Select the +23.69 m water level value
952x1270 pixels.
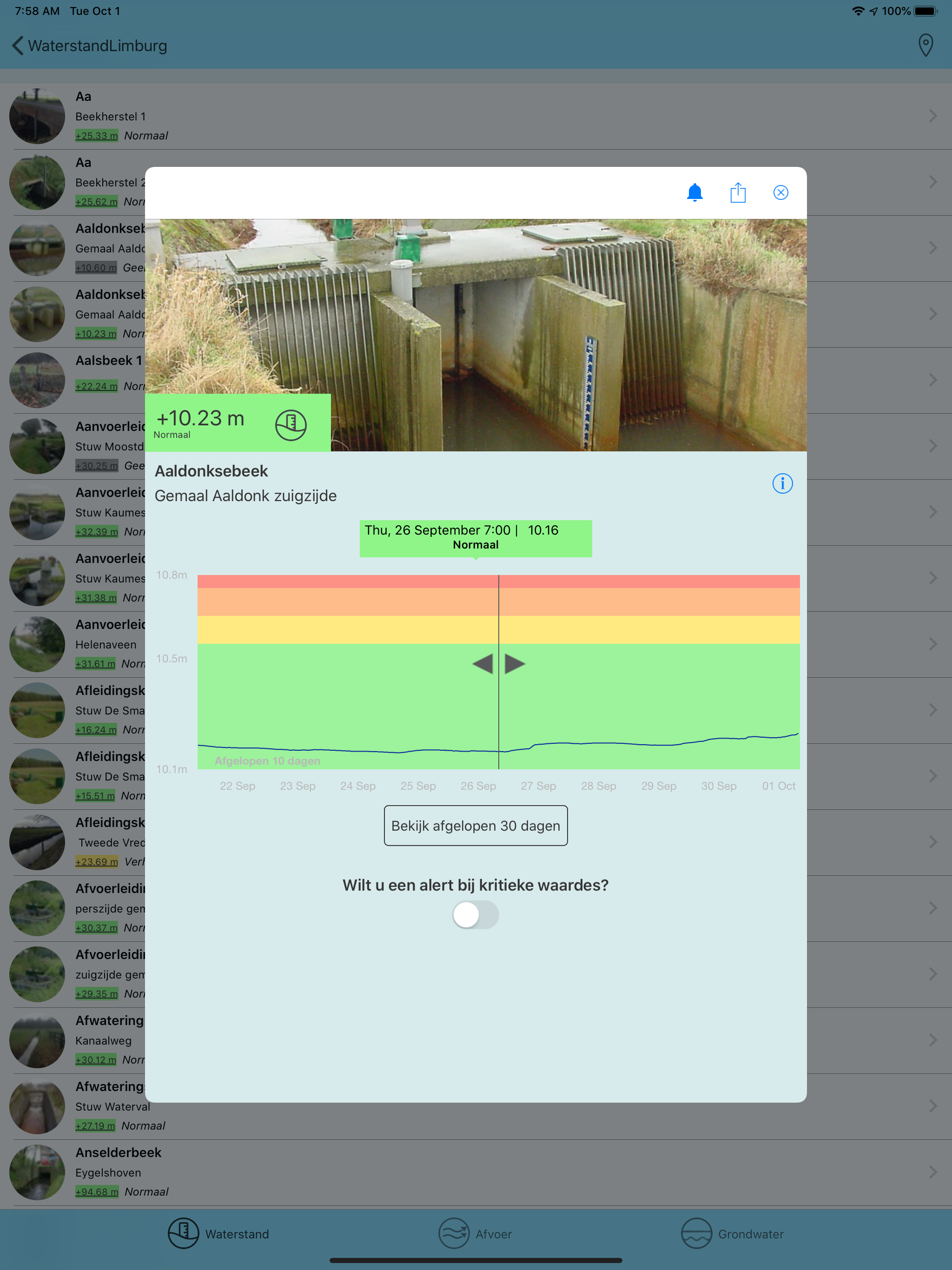coord(97,862)
